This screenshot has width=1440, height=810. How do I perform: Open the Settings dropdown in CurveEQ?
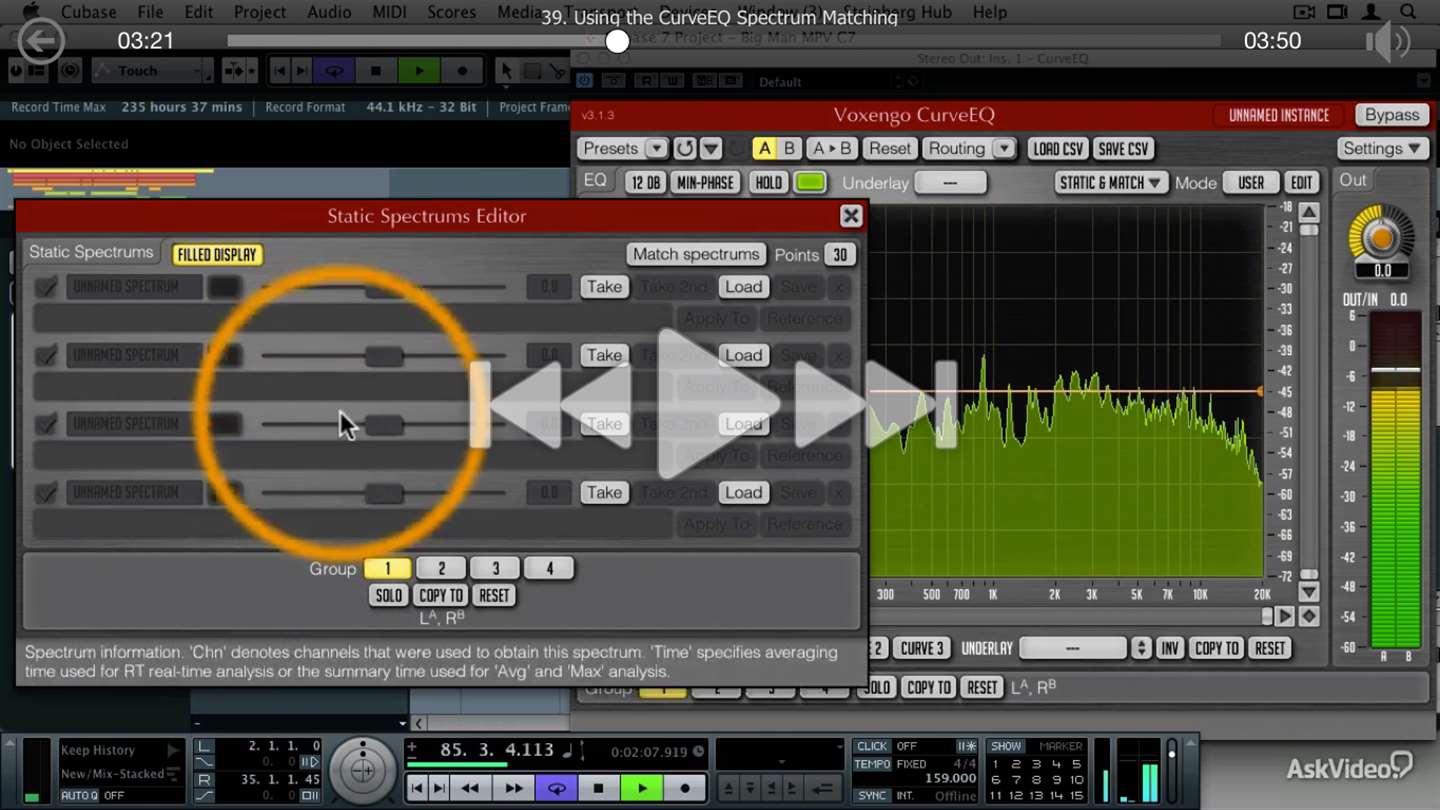click(x=1382, y=149)
